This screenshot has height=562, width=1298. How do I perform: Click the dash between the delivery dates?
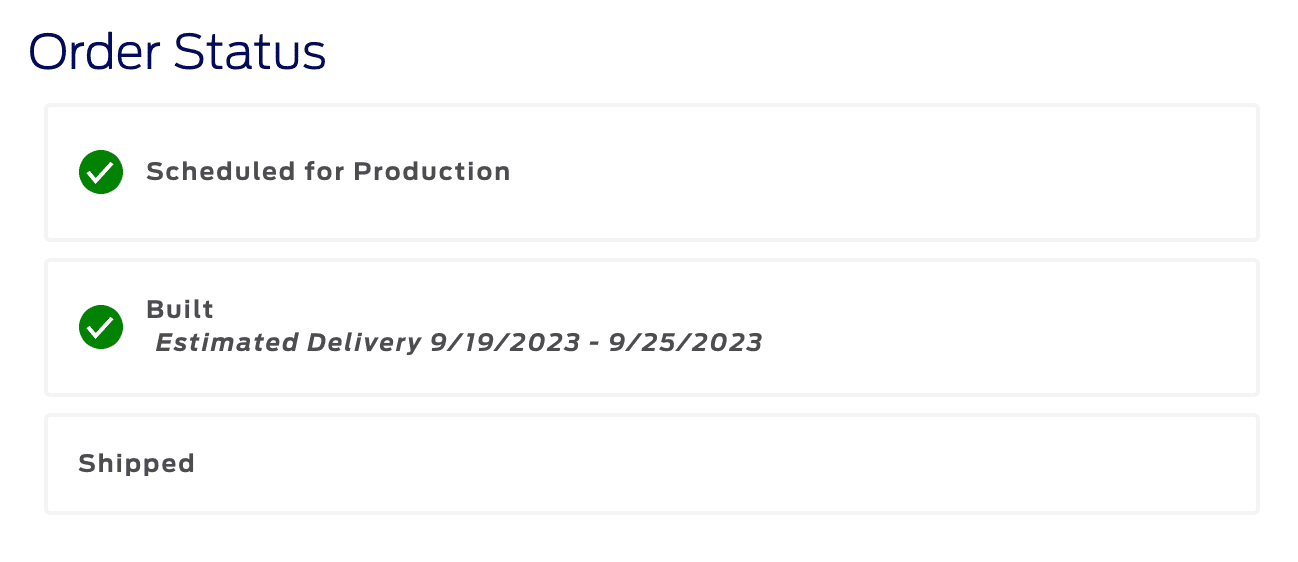click(x=596, y=344)
